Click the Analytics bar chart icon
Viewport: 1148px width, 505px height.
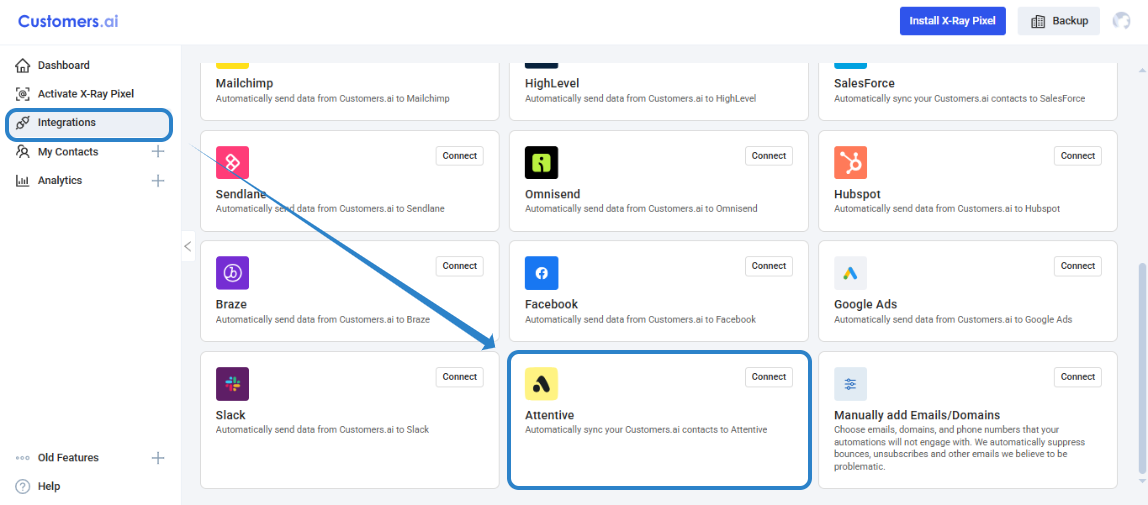coord(23,180)
